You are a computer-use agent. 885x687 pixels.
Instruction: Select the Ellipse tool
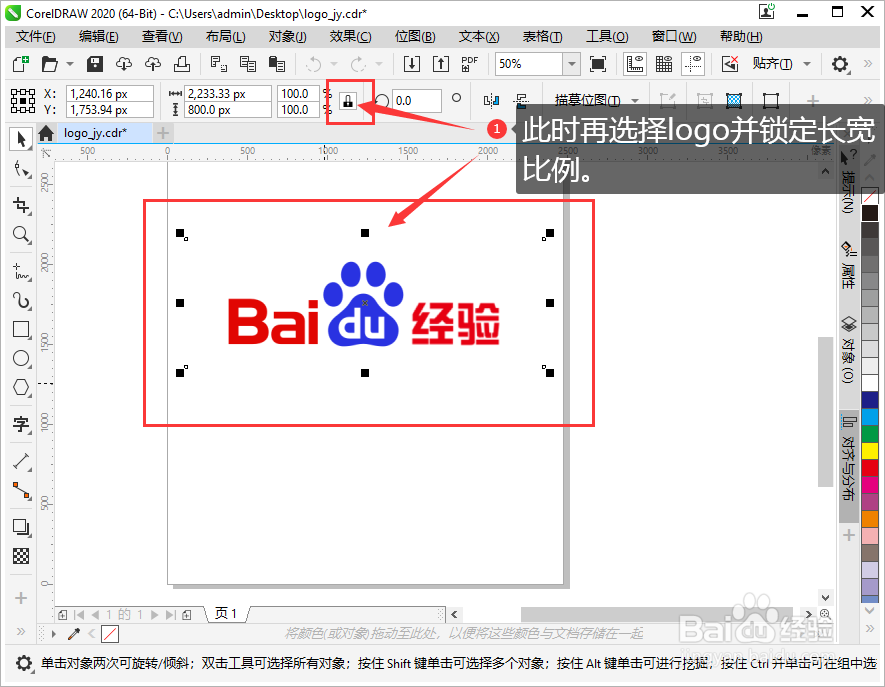tap(21, 358)
